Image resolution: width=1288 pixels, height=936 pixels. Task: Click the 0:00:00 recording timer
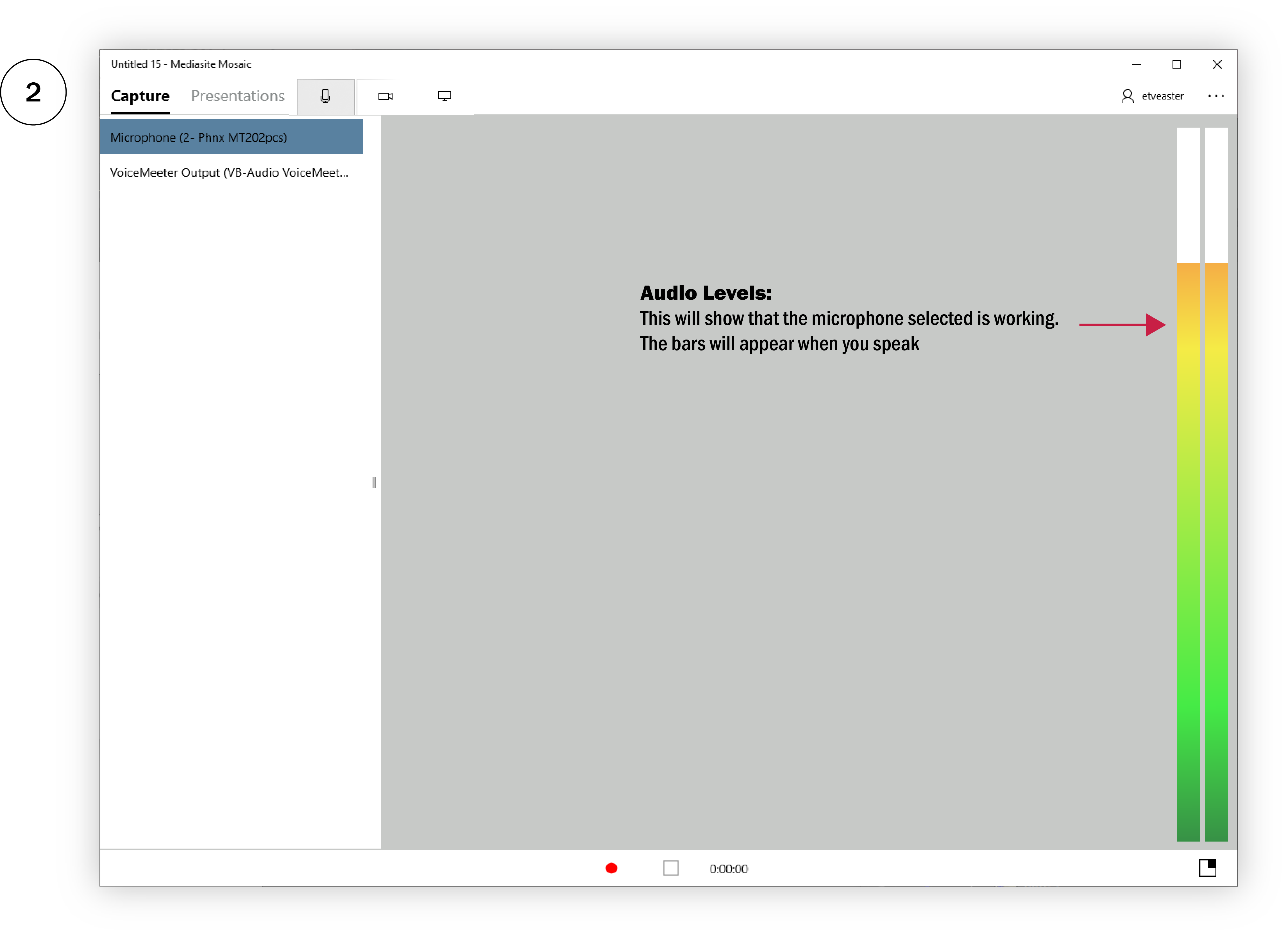pos(728,869)
